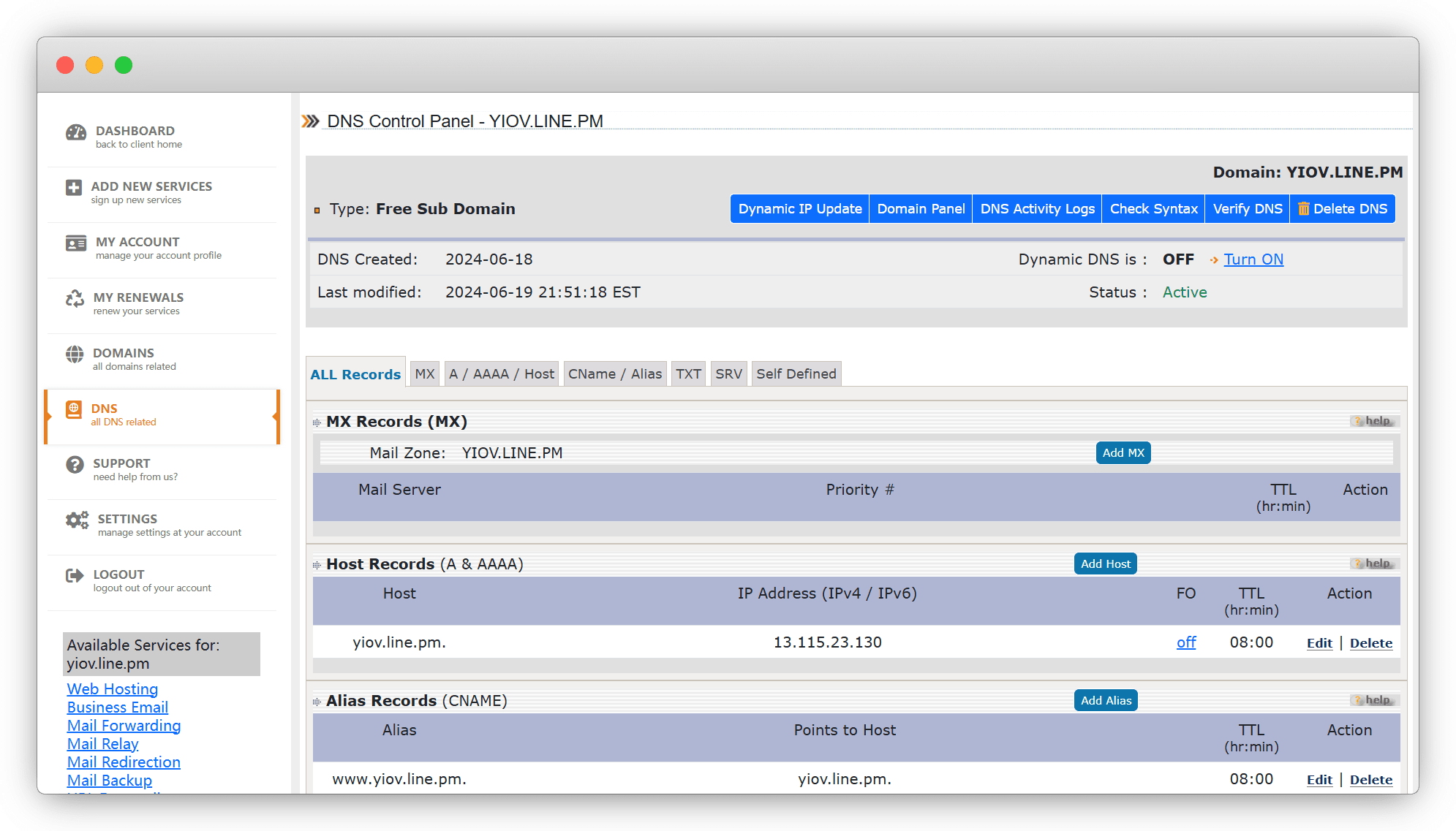Click the My Account card icon
This screenshot has width=1456, height=831.
(76, 243)
